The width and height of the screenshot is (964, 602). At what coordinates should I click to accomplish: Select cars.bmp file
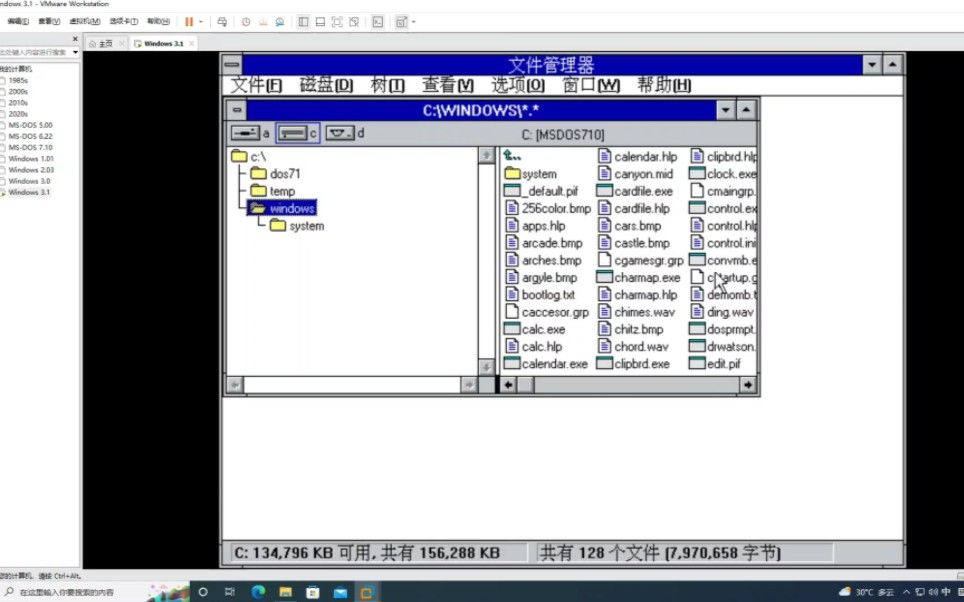630,226
